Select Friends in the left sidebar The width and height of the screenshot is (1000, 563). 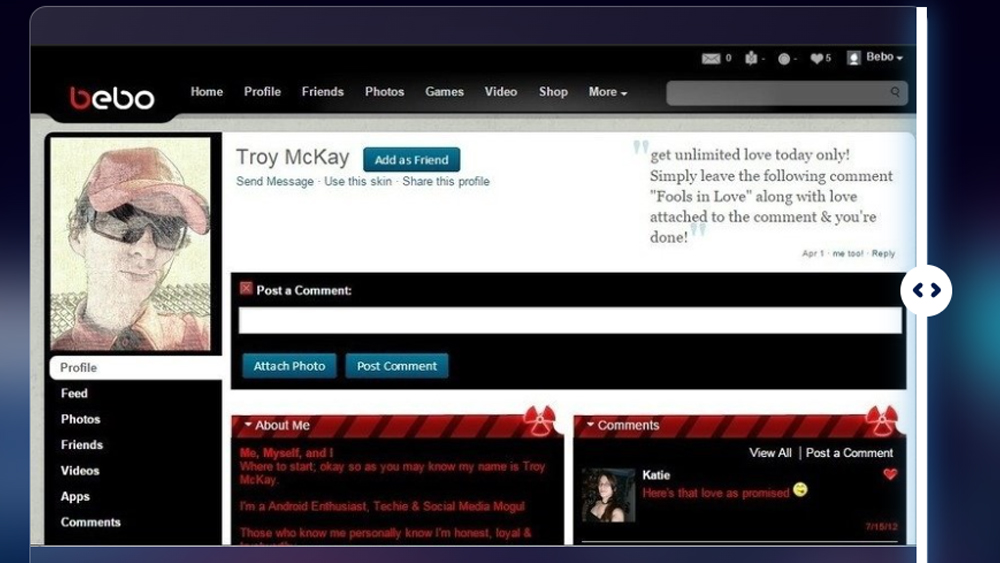pos(82,445)
